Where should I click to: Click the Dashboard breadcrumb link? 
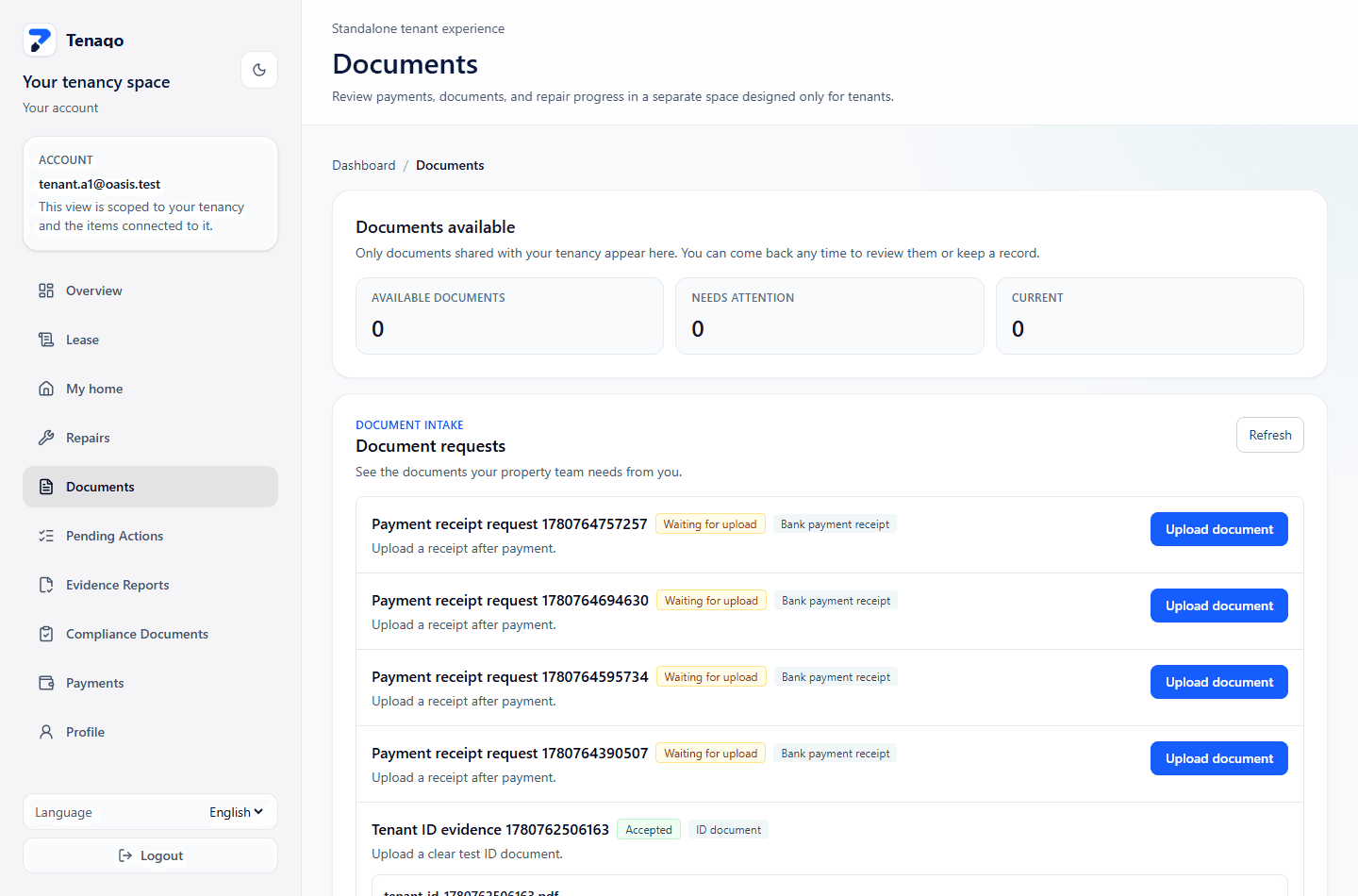point(364,165)
